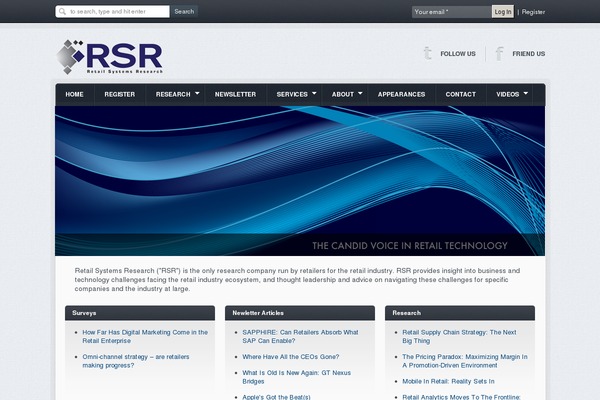Image resolution: width=600 pixels, height=400 pixels.
Task: Expand the VIDEOS dropdown arrow
Action: tap(526, 93)
